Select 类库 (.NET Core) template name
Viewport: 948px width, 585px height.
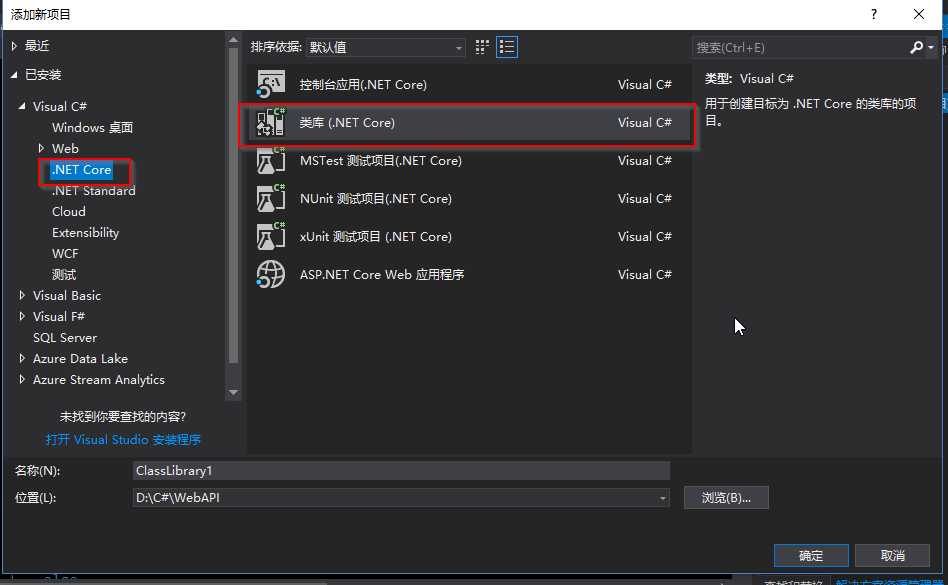pyautogui.click(x=347, y=123)
